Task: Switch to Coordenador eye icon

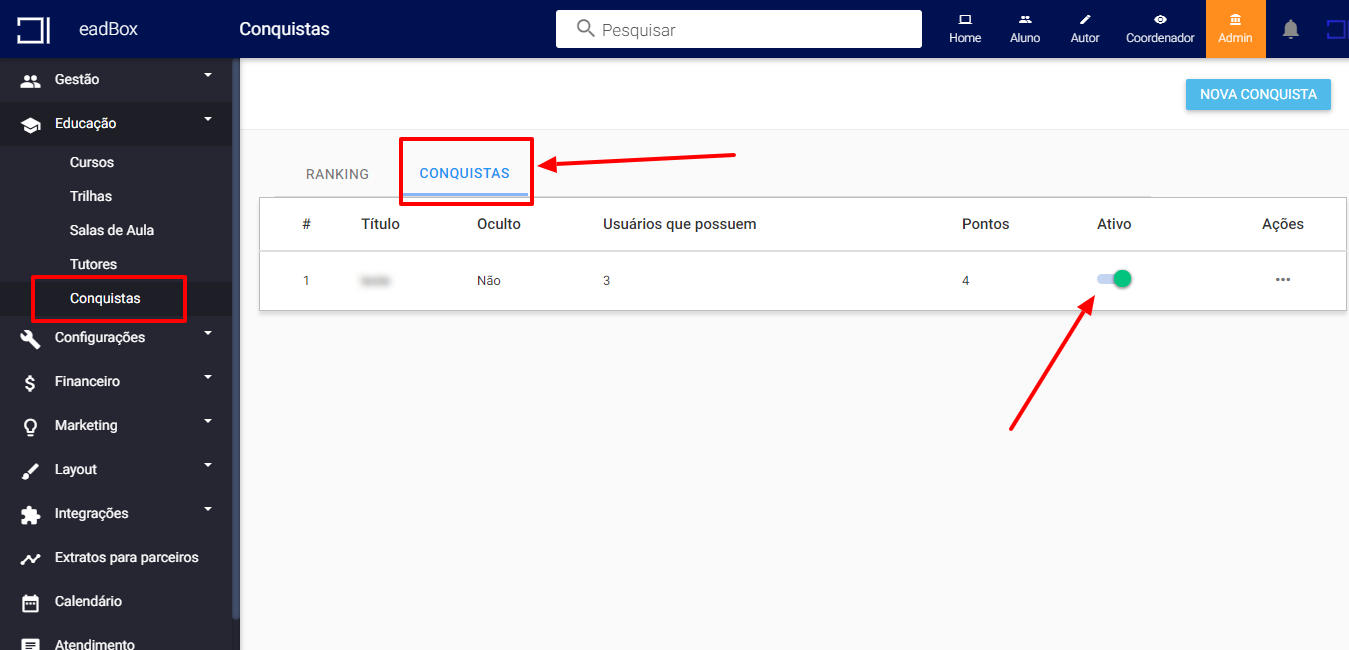Action: point(1160,20)
